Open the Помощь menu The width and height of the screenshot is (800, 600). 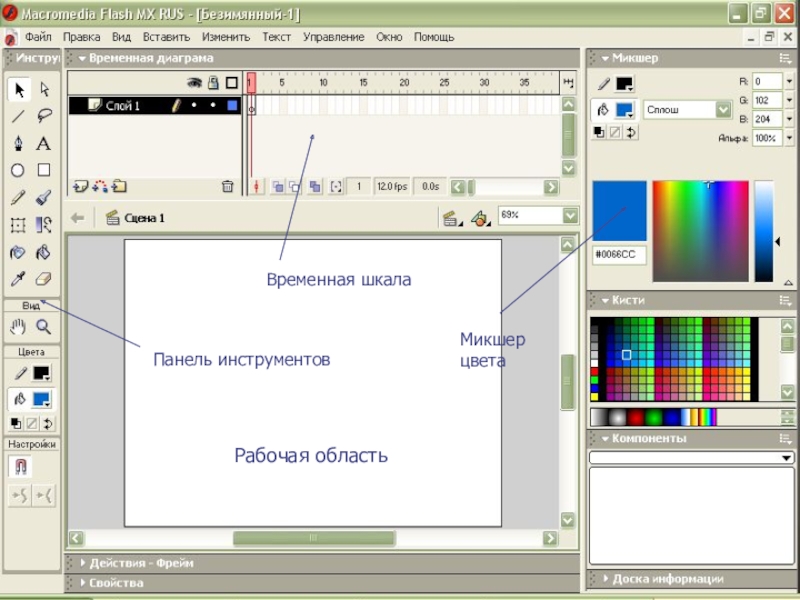coord(434,37)
